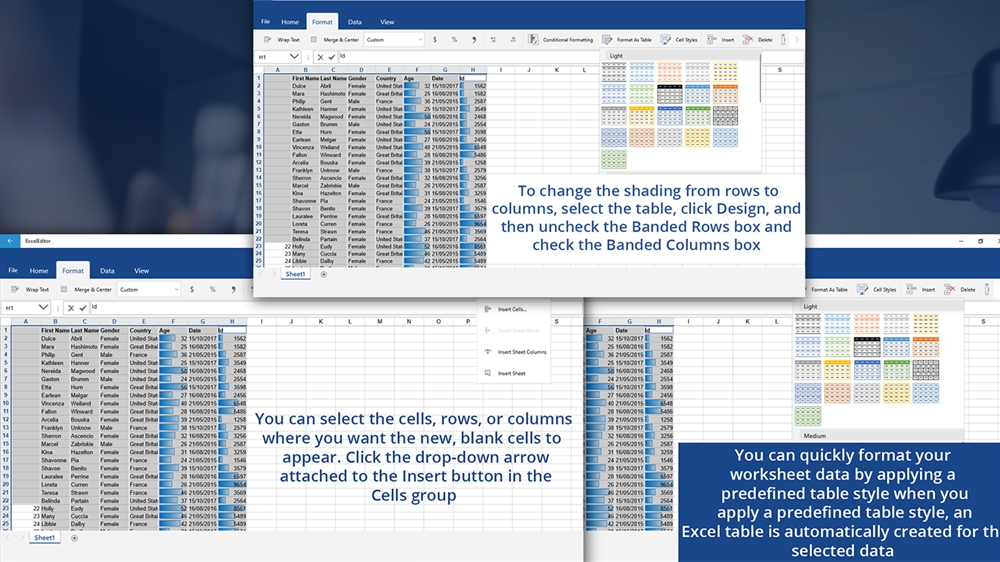Apply comma style in top window
Viewport: 1000px width, 562px height.
[473, 40]
